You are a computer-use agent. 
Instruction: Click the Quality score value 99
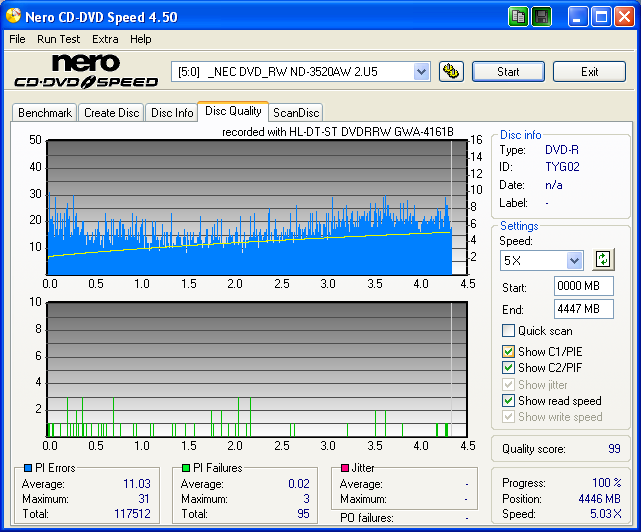coord(614,449)
